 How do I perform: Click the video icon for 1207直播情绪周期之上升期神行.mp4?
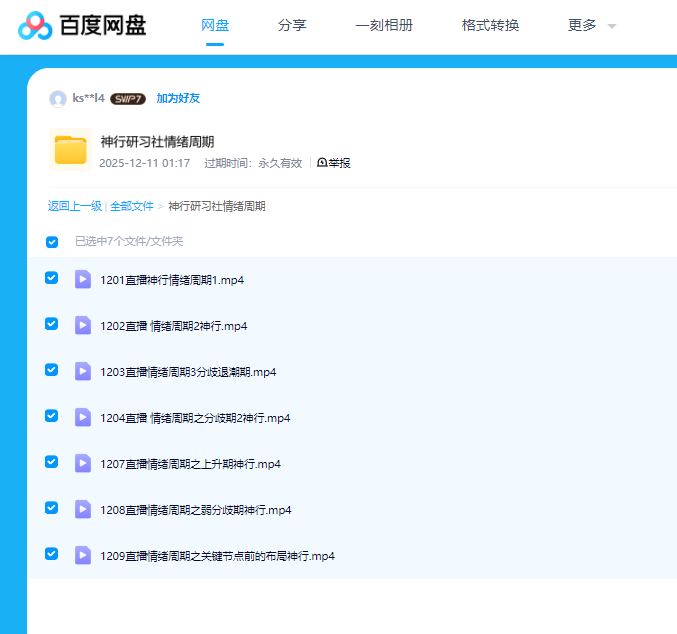(83, 463)
